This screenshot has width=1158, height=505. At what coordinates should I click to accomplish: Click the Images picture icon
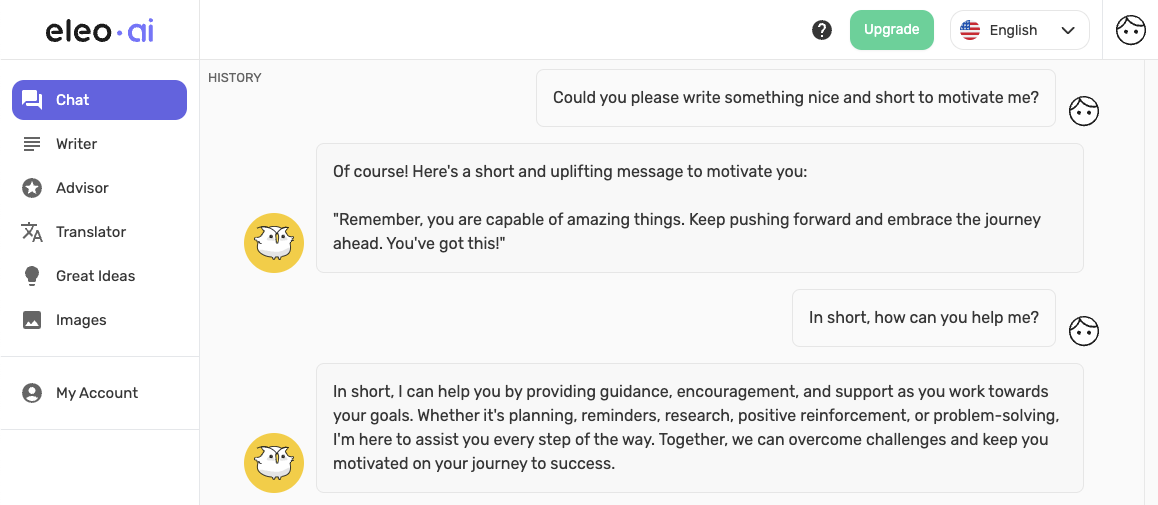(x=32, y=320)
